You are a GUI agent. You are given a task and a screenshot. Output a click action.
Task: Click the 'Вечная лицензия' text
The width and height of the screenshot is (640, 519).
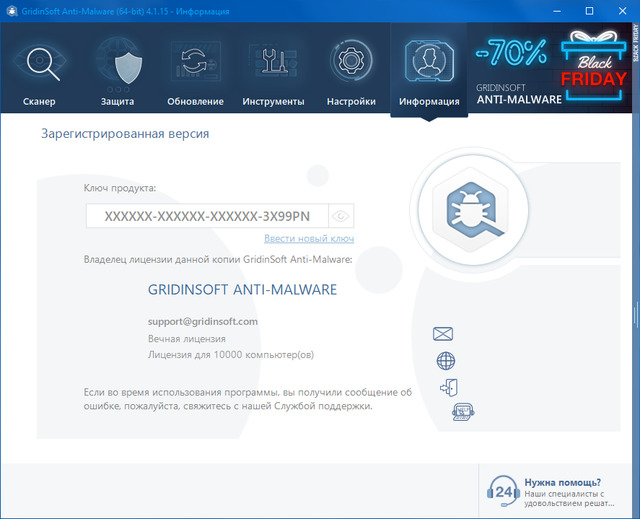click(x=187, y=339)
